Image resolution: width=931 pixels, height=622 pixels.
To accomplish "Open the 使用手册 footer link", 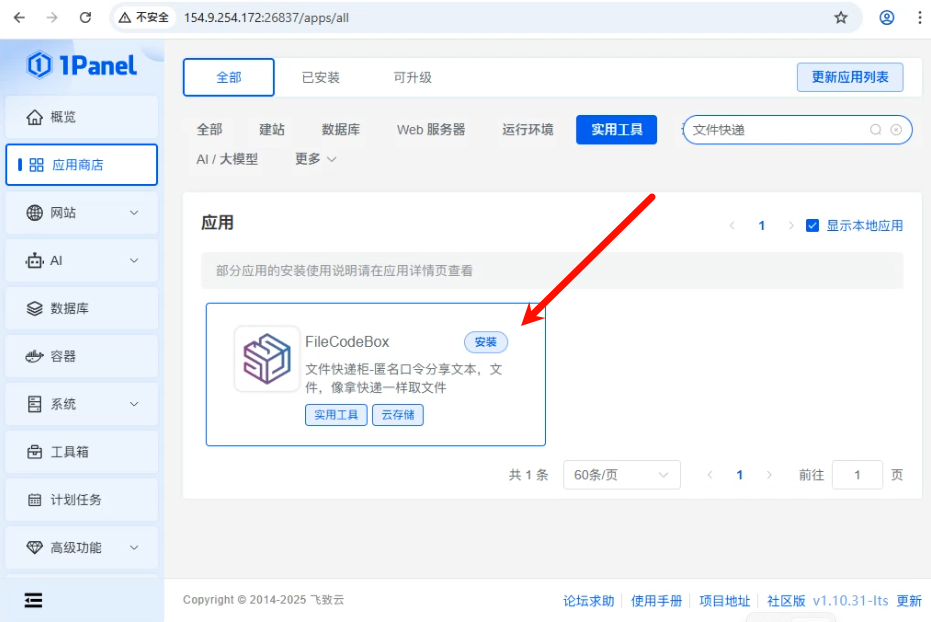I will [x=656, y=601].
